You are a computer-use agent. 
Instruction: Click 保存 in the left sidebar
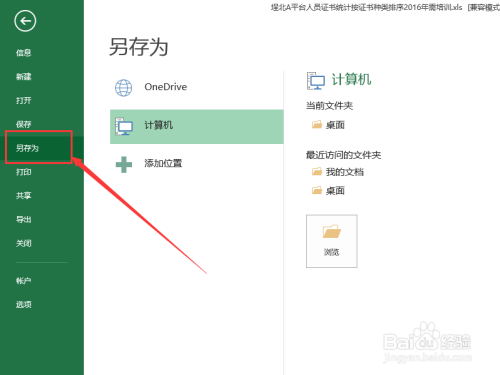tap(24, 124)
